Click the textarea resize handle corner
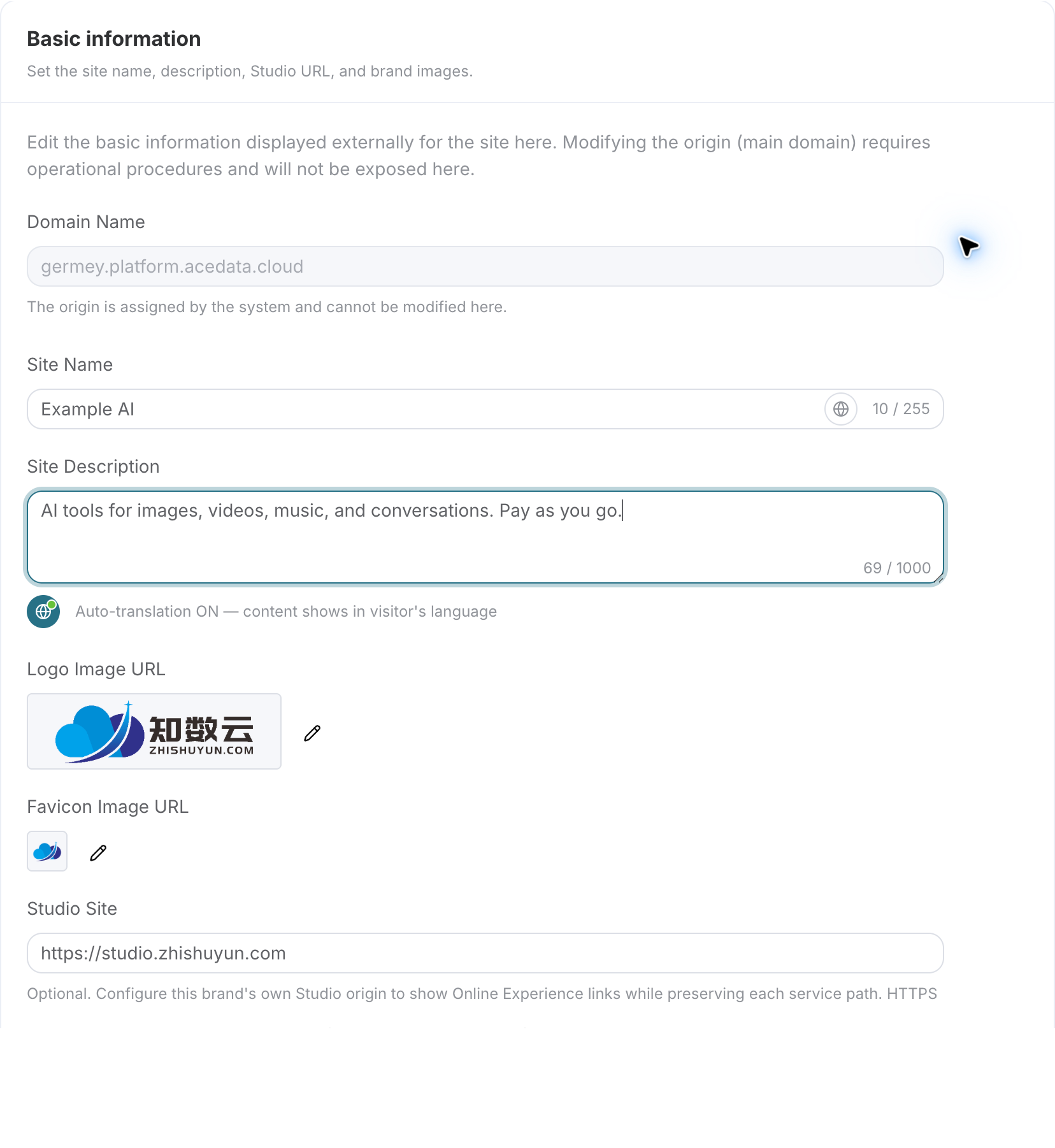 pyautogui.click(x=938, y=578)
